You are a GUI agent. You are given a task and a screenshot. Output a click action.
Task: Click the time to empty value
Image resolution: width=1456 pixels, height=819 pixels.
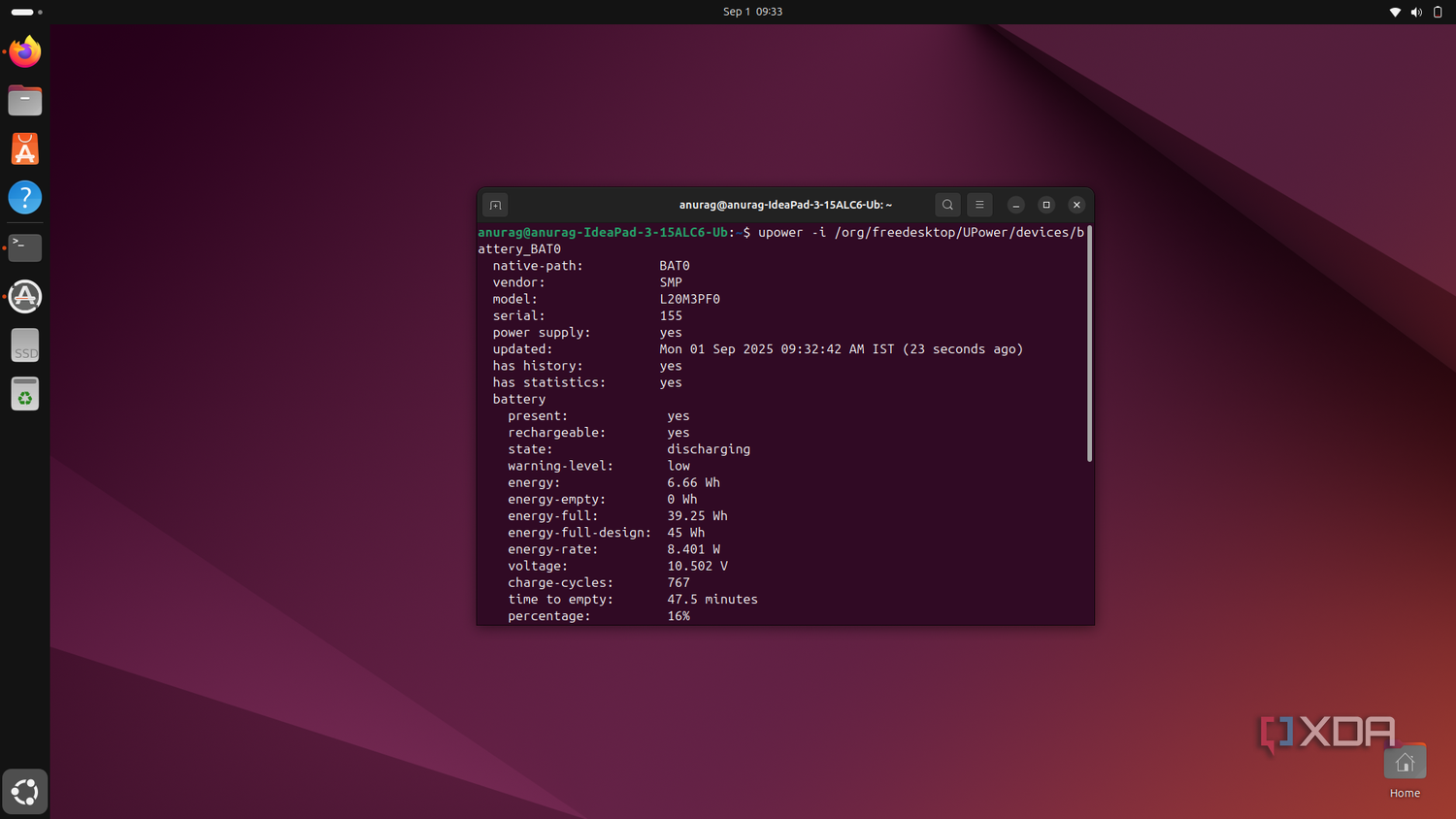pos(712,600)
